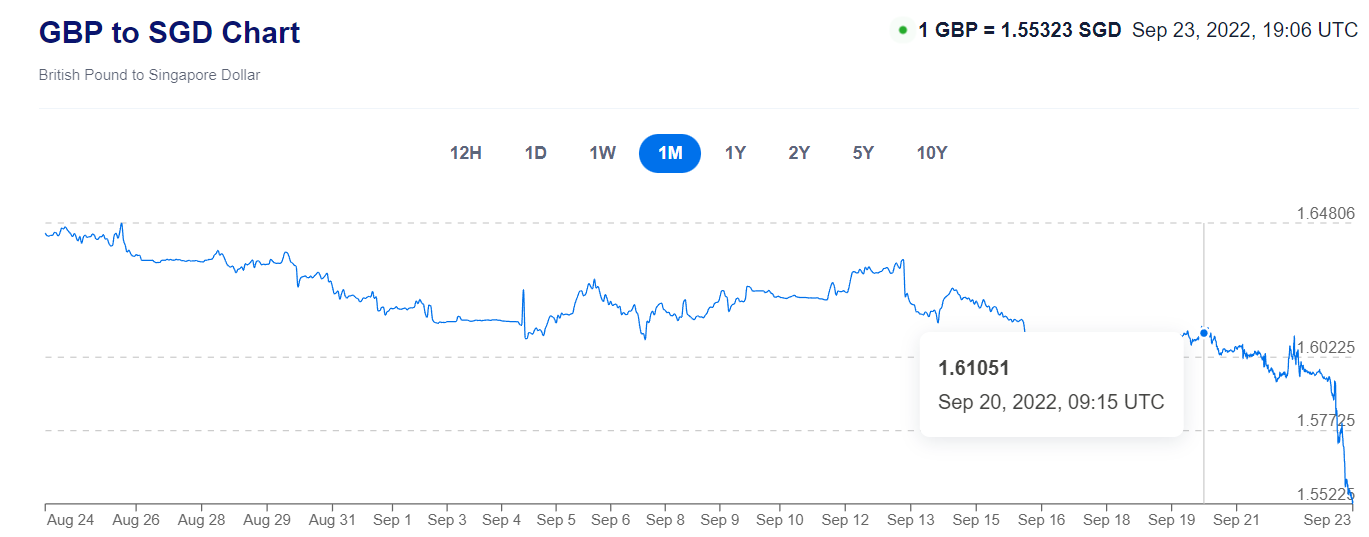The height and width of the screenshot is (537, 1369).
Task: Switch chart to 1Y range
Action: [x=735, y=153]
